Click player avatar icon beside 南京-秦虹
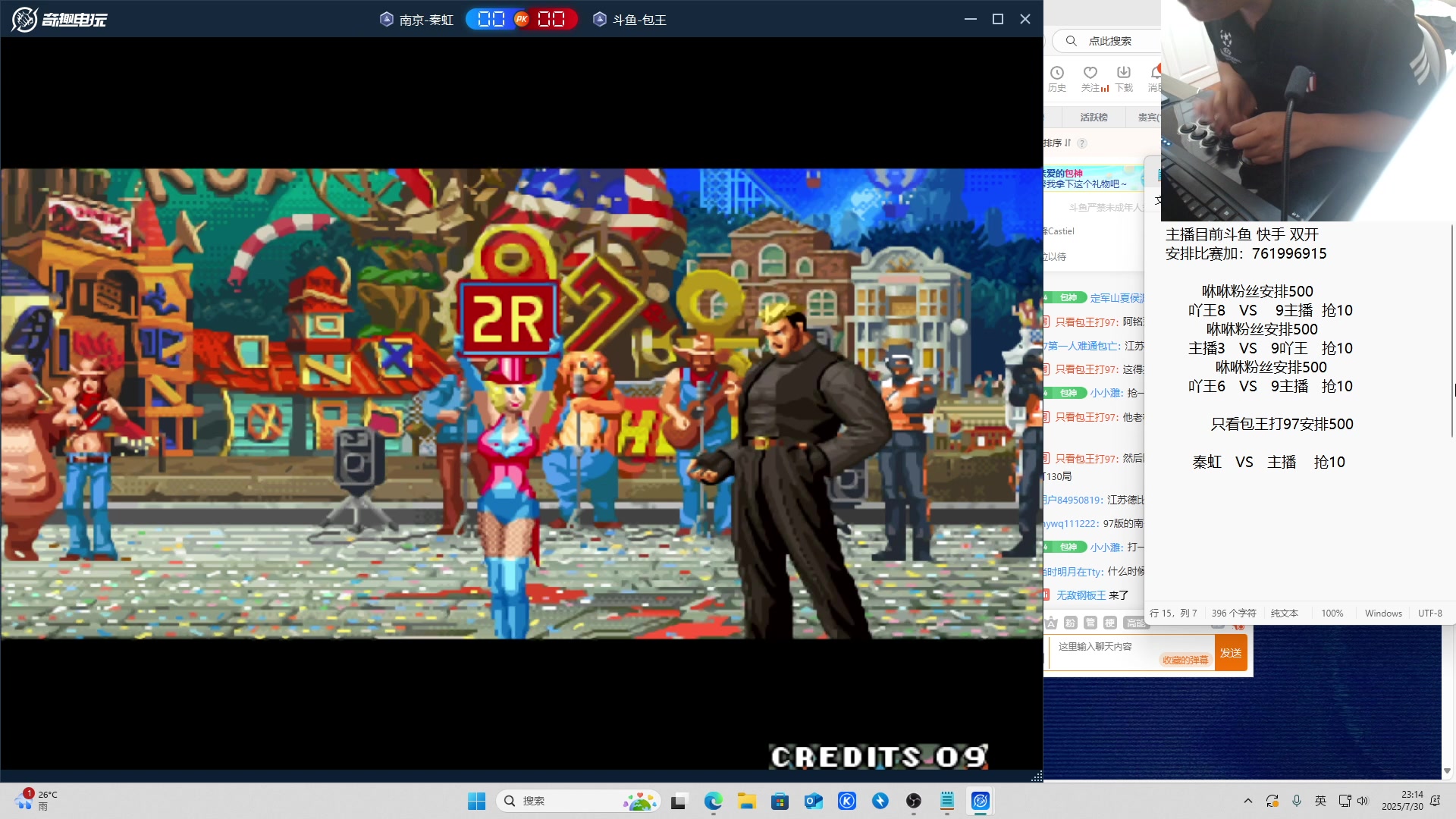The image size is (1456, 819). pos(386,20)
